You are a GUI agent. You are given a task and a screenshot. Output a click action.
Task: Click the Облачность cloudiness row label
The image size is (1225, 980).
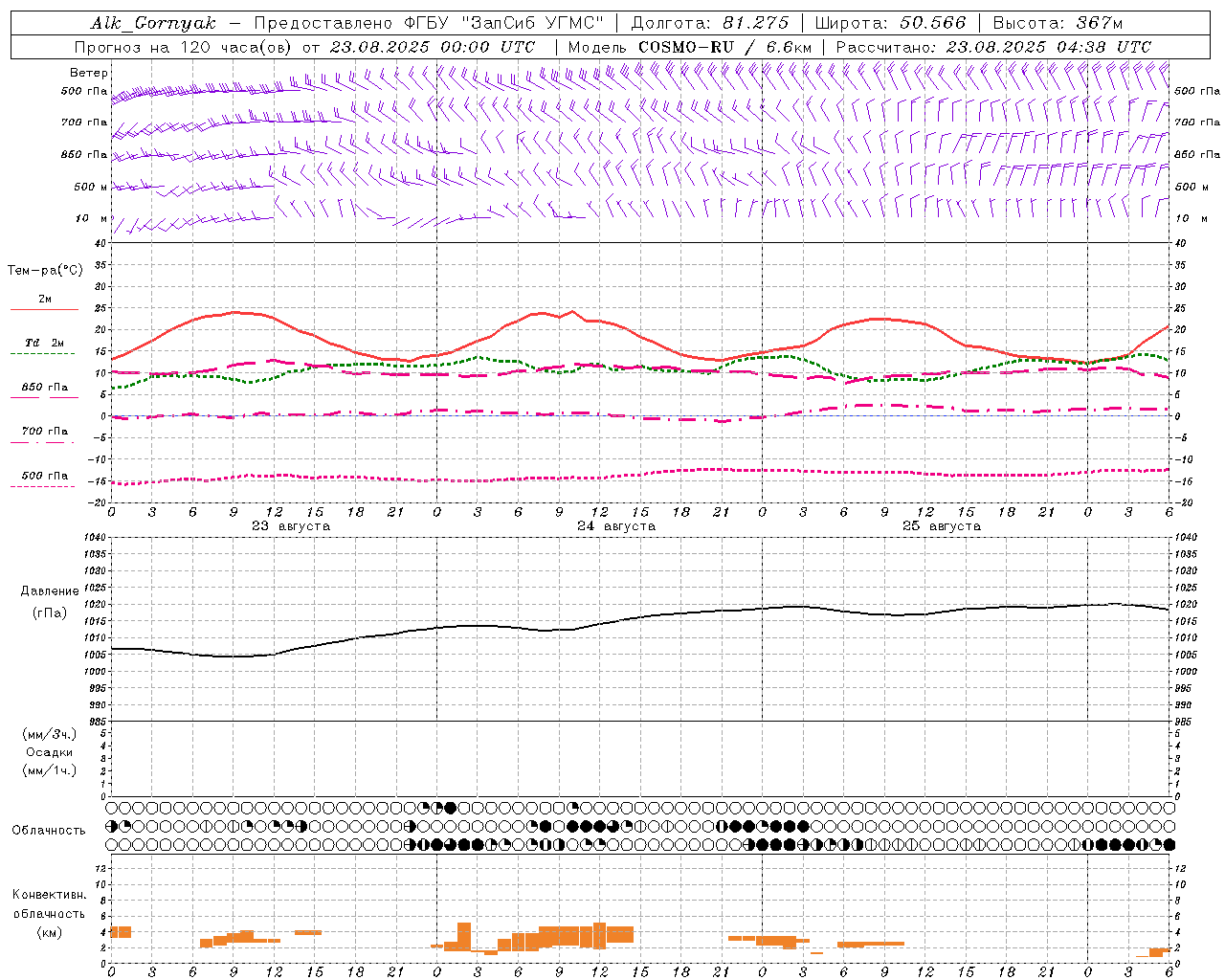tap(49, 831)
